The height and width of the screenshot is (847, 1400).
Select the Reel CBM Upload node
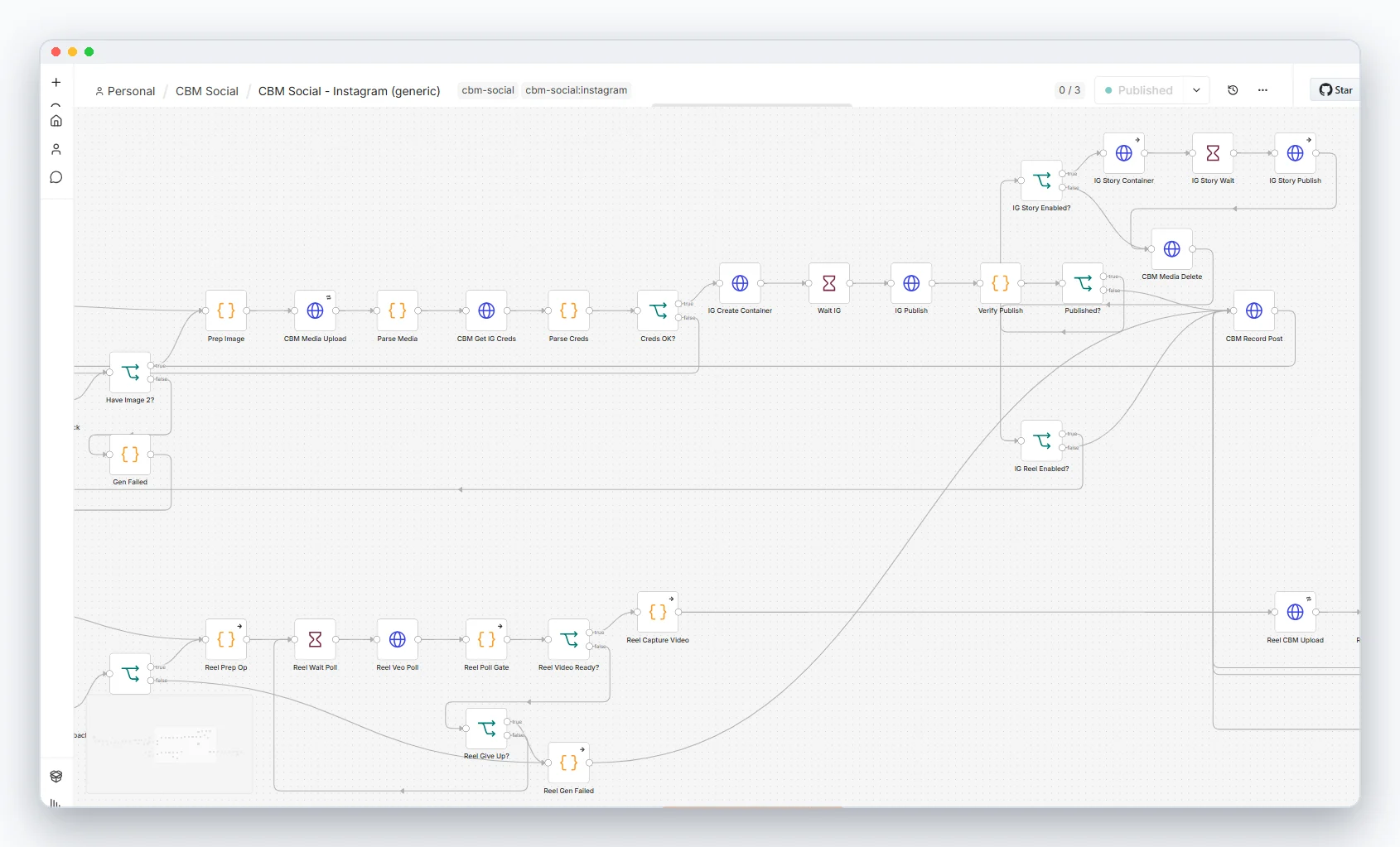pyautogui.click(x=1296, y=612)
